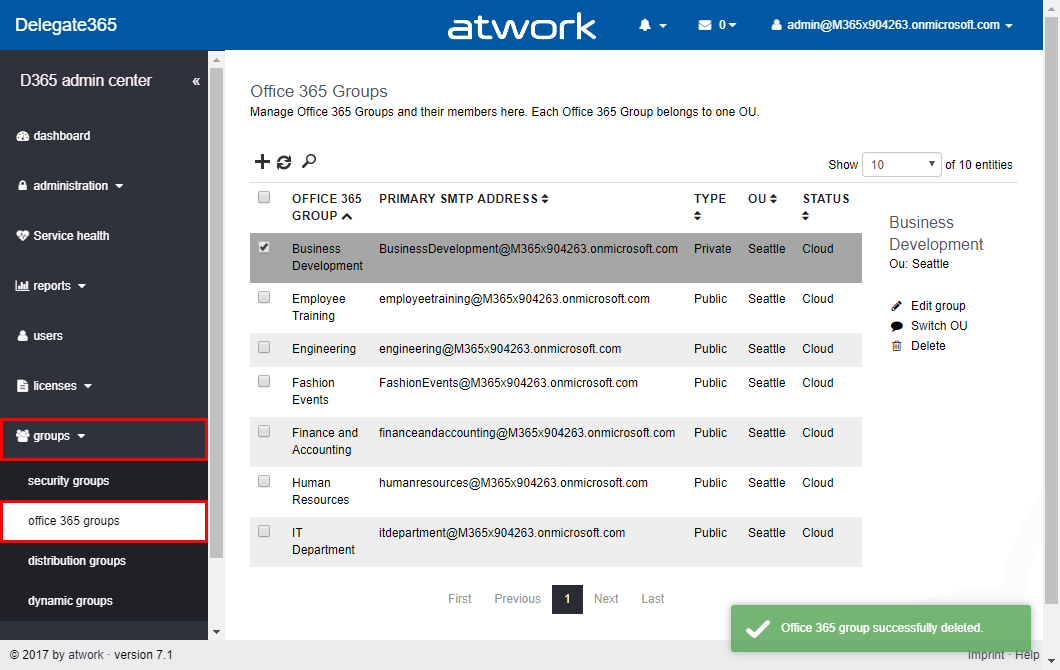Go to dashboard
Image resolution: width=1060 pixels, height=670 pixels.
pos(62,136)
